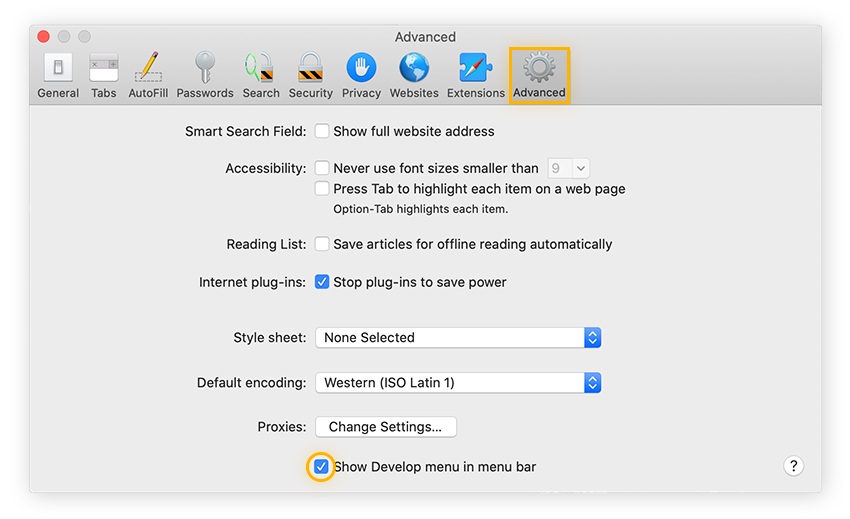The width and height of the screenshot is (850, 519).
Task: Uncheck Show Develop menu in menu bar
Action: 321,466
